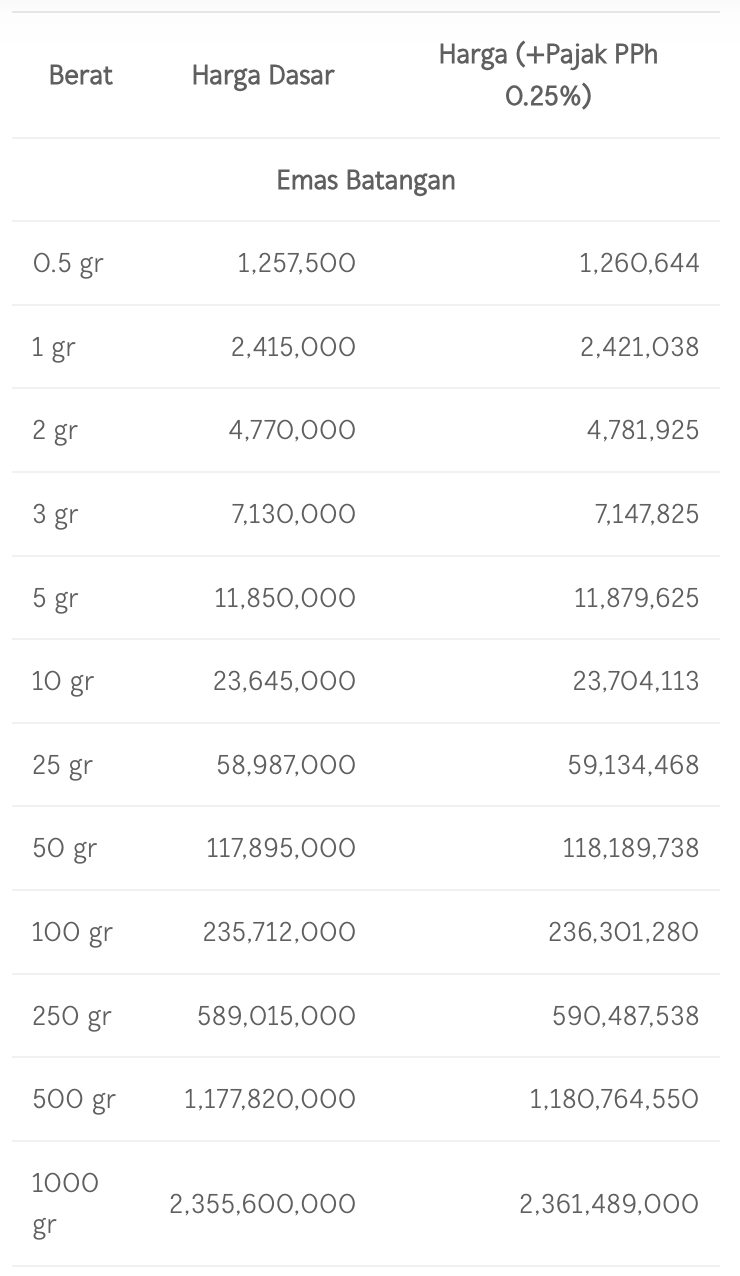Viewport: 740px width, 1276px height.
Task: Click taxed price 1,180,764,550
Action: [614, 1099]
